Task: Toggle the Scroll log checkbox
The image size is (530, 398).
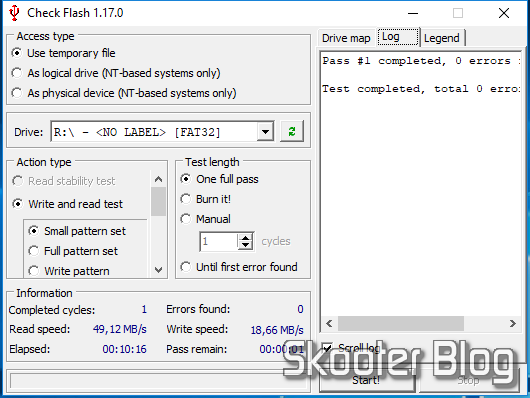Action: pos(327,348)
